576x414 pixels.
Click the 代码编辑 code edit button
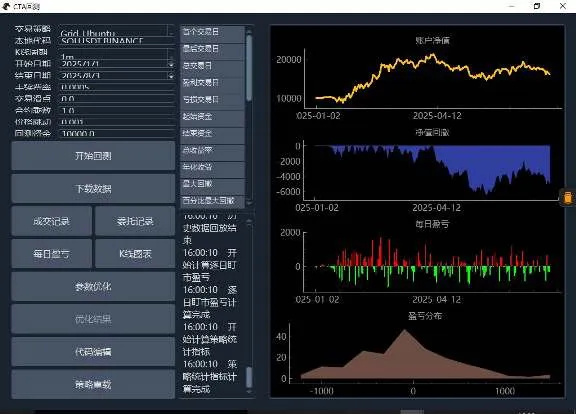tap(93, 352)
